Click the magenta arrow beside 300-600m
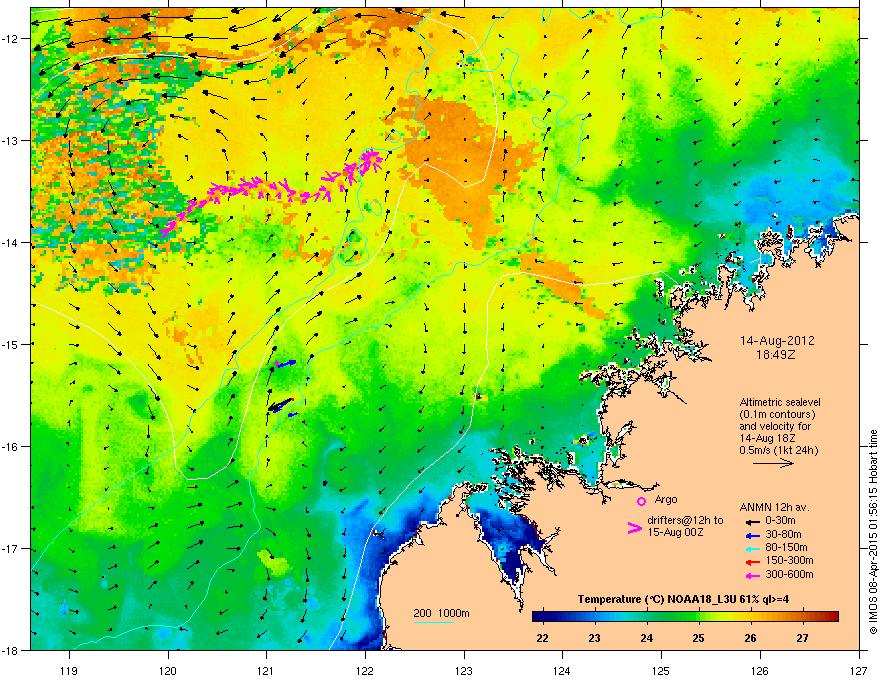 pyautogui.click(x=752, y=575)
